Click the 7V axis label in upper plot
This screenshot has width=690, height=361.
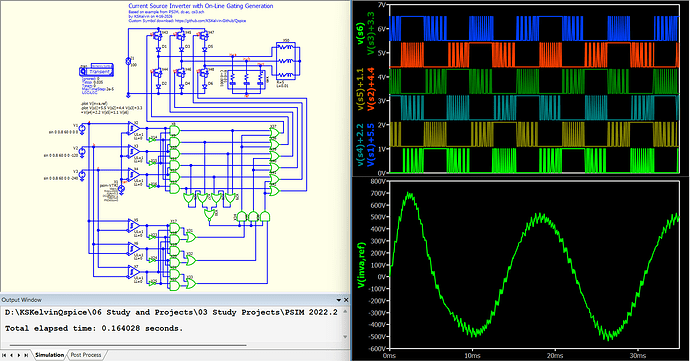pyautogui.click(x=382, y=4)
